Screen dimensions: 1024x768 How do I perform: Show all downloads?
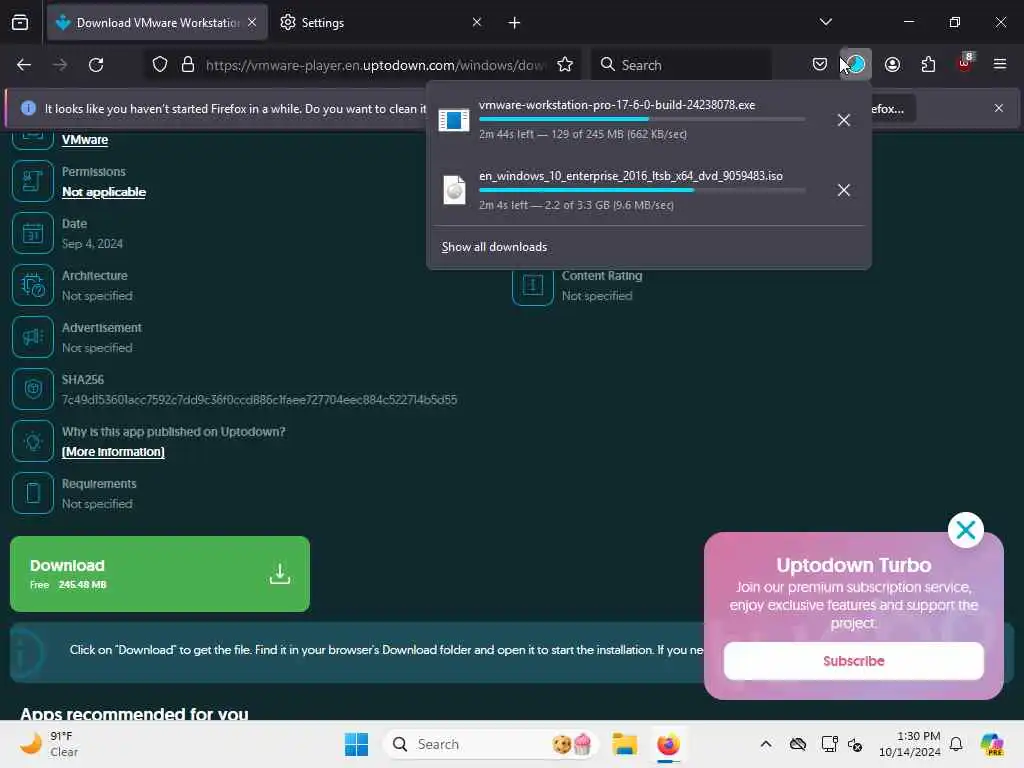click(494, 247)
